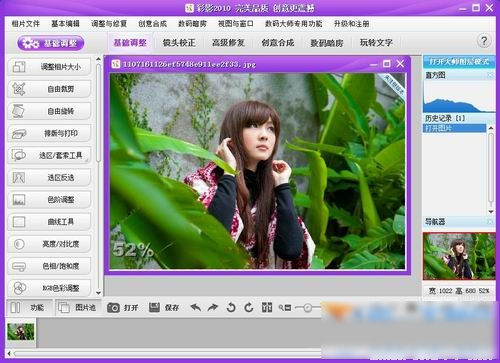Select the 数码暗房 tab in tab row
This screenshot has width=500, height=363.
(327, 43)
